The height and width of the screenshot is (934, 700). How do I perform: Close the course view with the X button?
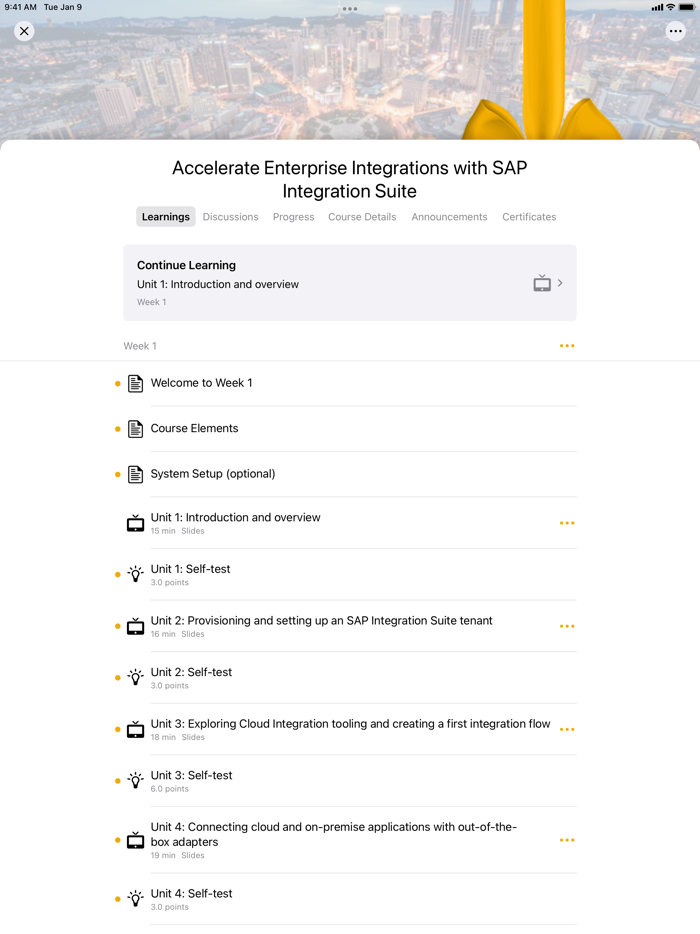pyautogui.click(x=24, y=31)
